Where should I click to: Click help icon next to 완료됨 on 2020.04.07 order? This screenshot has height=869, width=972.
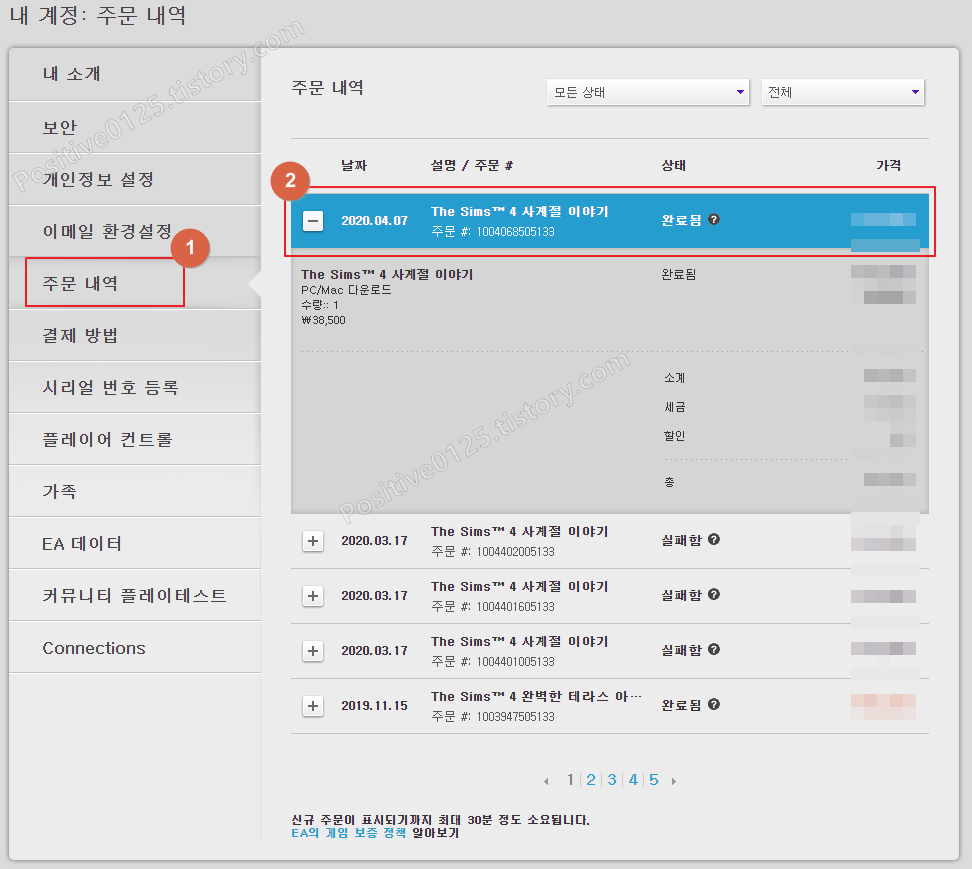(x=714, y=219)
